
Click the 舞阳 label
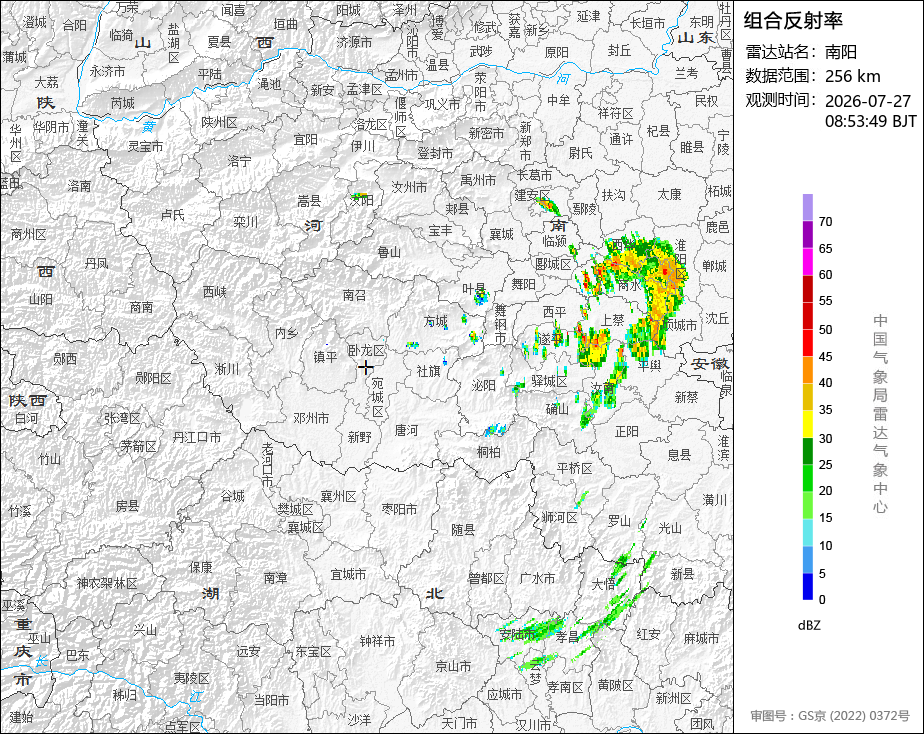[x=523, y=284]
